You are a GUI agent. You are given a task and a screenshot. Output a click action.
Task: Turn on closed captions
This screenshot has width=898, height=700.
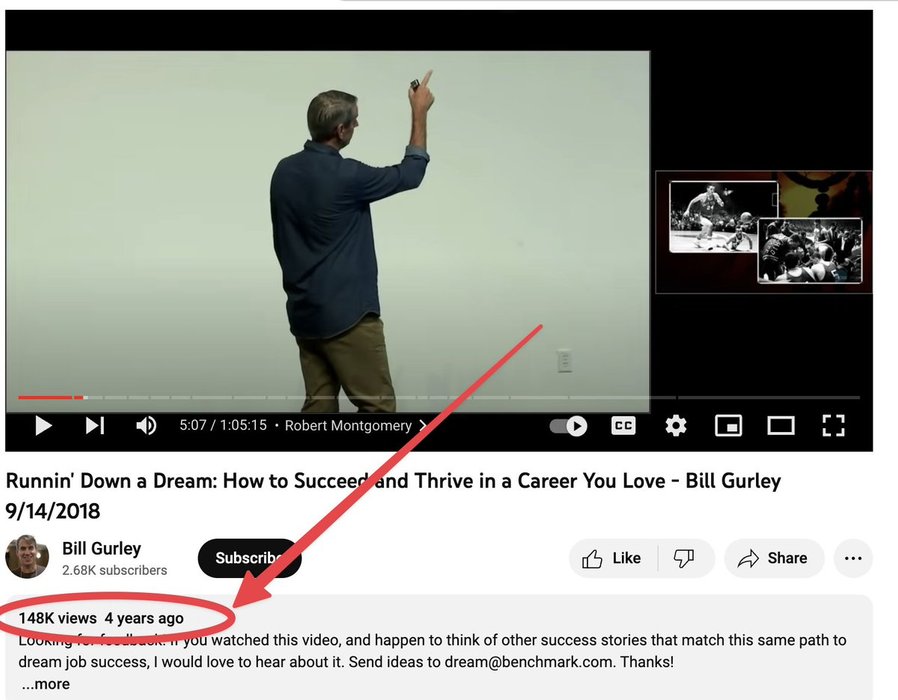point(623,426)
